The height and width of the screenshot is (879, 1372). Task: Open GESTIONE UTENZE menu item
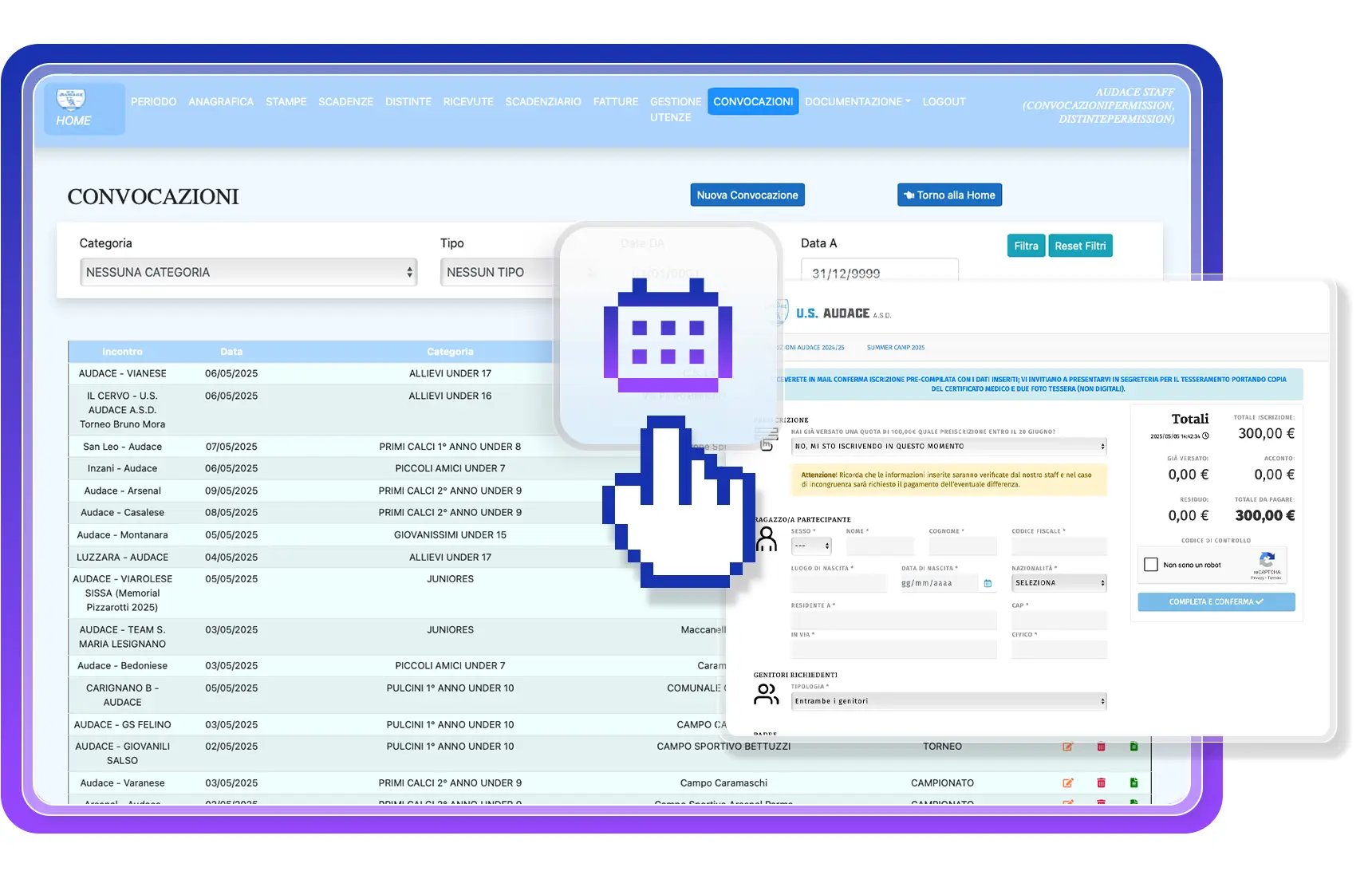pos(676,109)
